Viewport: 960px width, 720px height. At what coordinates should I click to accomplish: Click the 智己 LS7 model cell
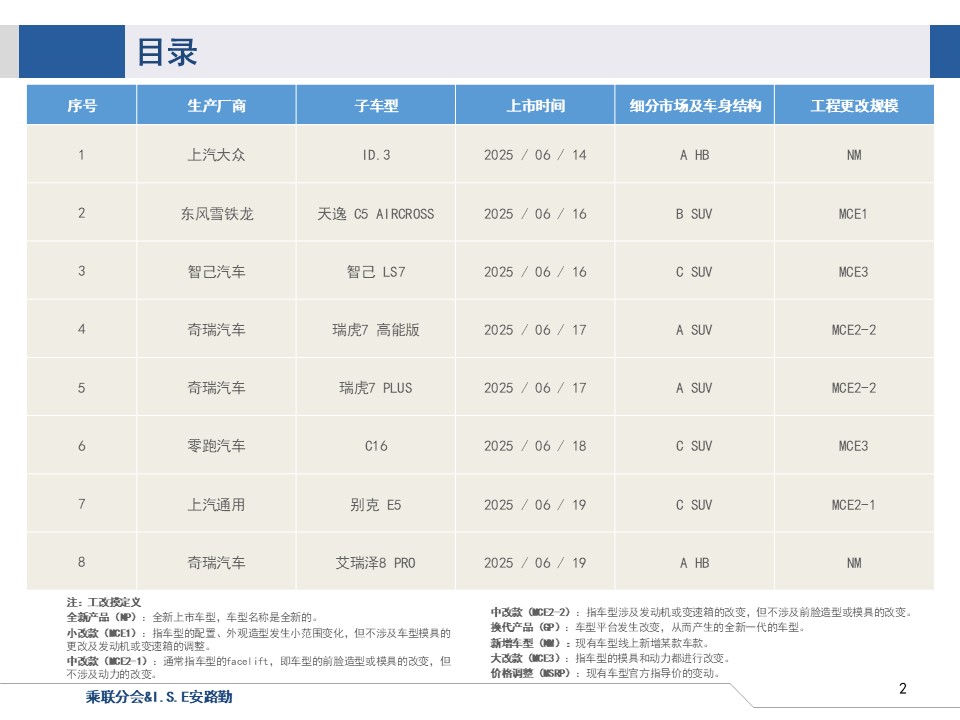(376, 272)
